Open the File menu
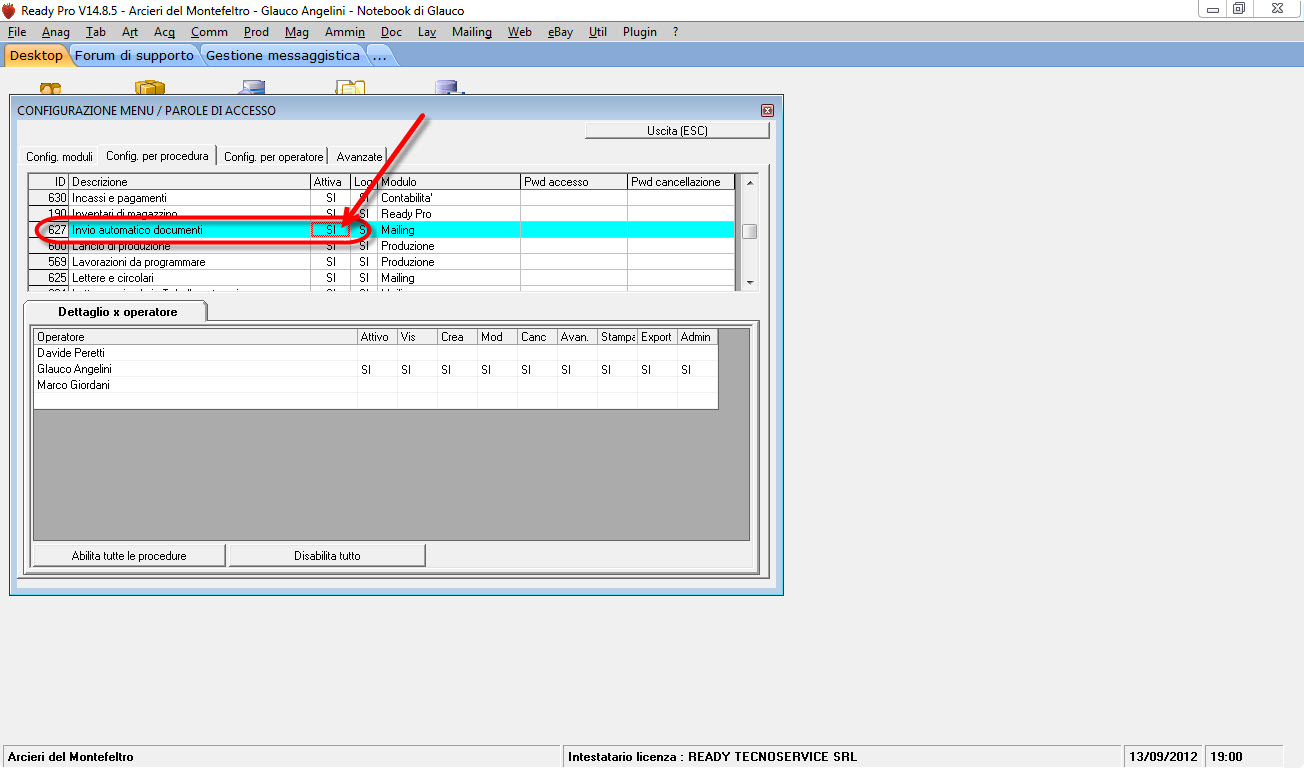1304x768 pixels. [17, 32]
